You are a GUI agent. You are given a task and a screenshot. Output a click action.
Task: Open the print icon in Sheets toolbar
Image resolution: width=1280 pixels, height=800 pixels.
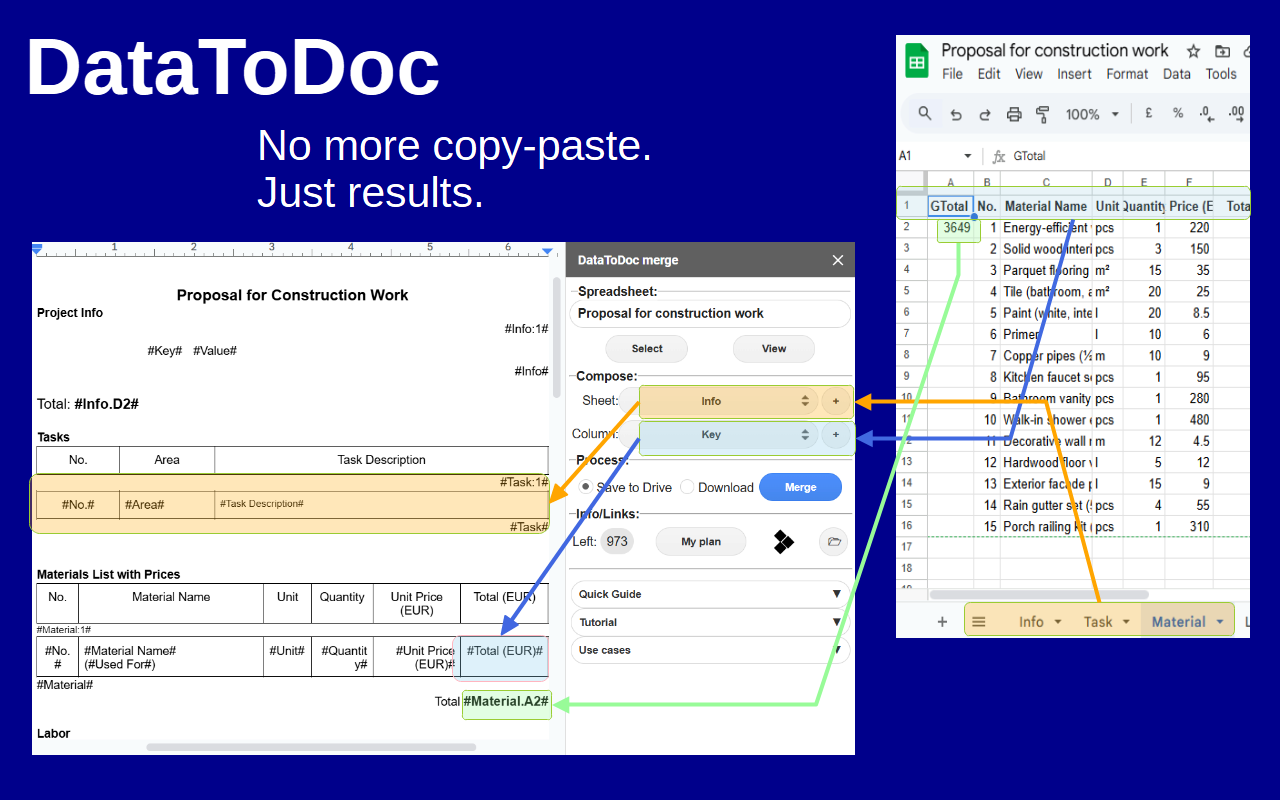(x=1013, y=113)
